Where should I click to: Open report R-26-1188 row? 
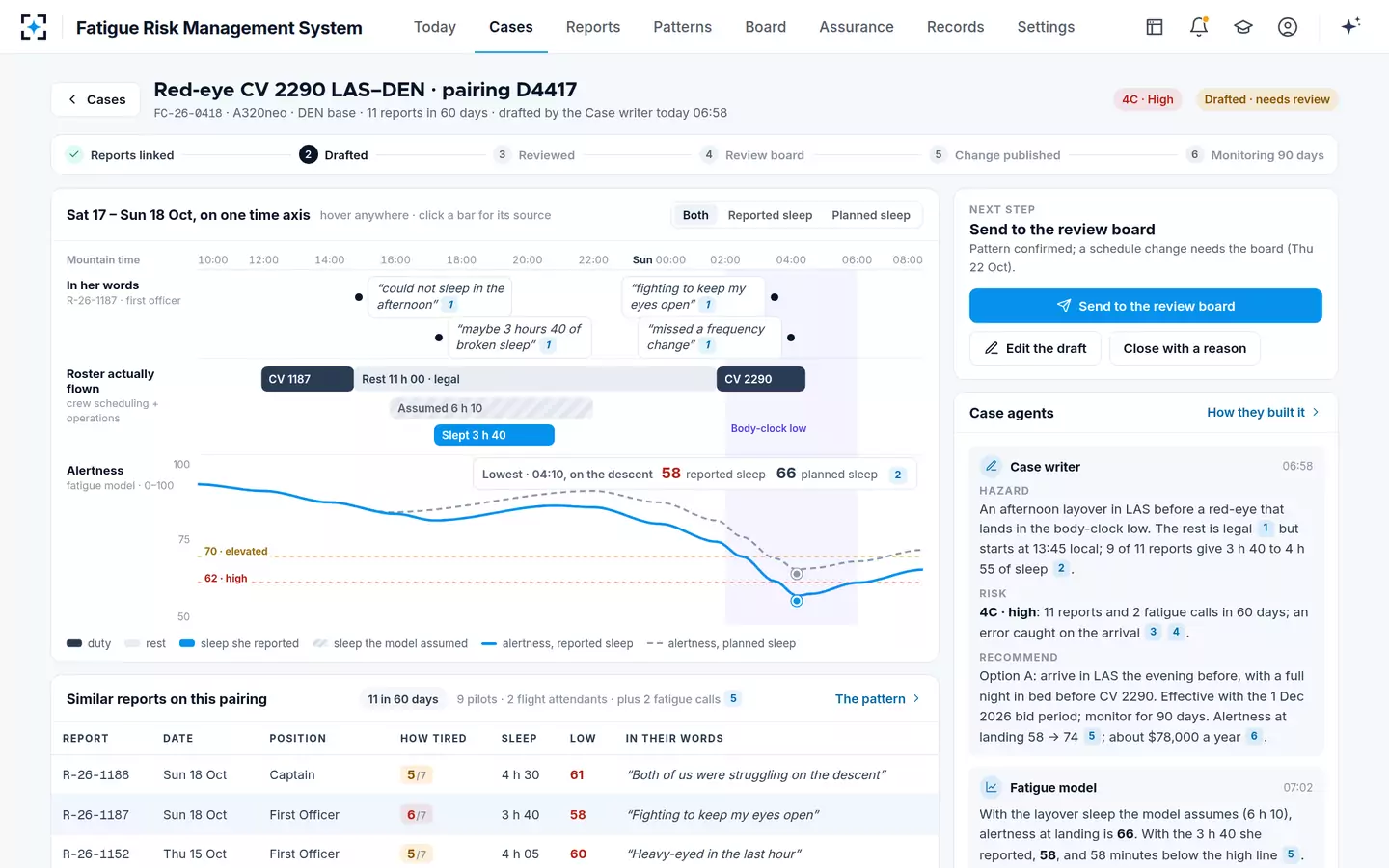[495, 775]
